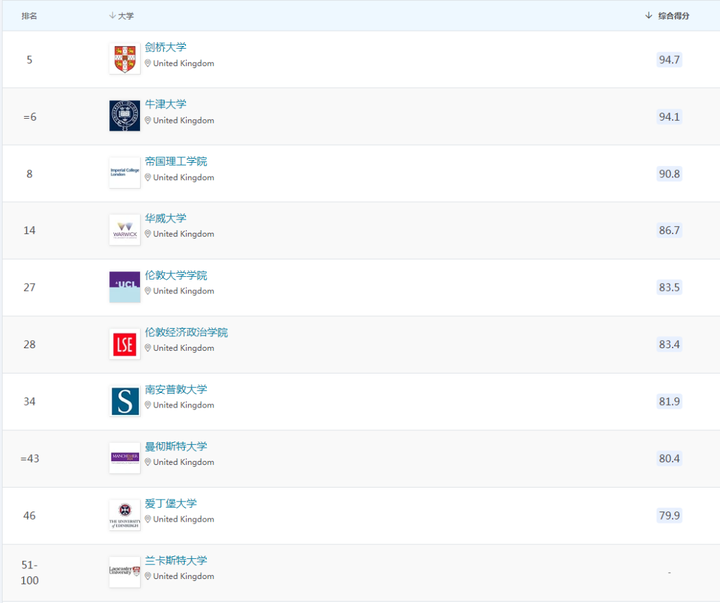The image size is (720, 603).
Task: Sort by 综合得分 column arrow
Action: tap(648, 16)
